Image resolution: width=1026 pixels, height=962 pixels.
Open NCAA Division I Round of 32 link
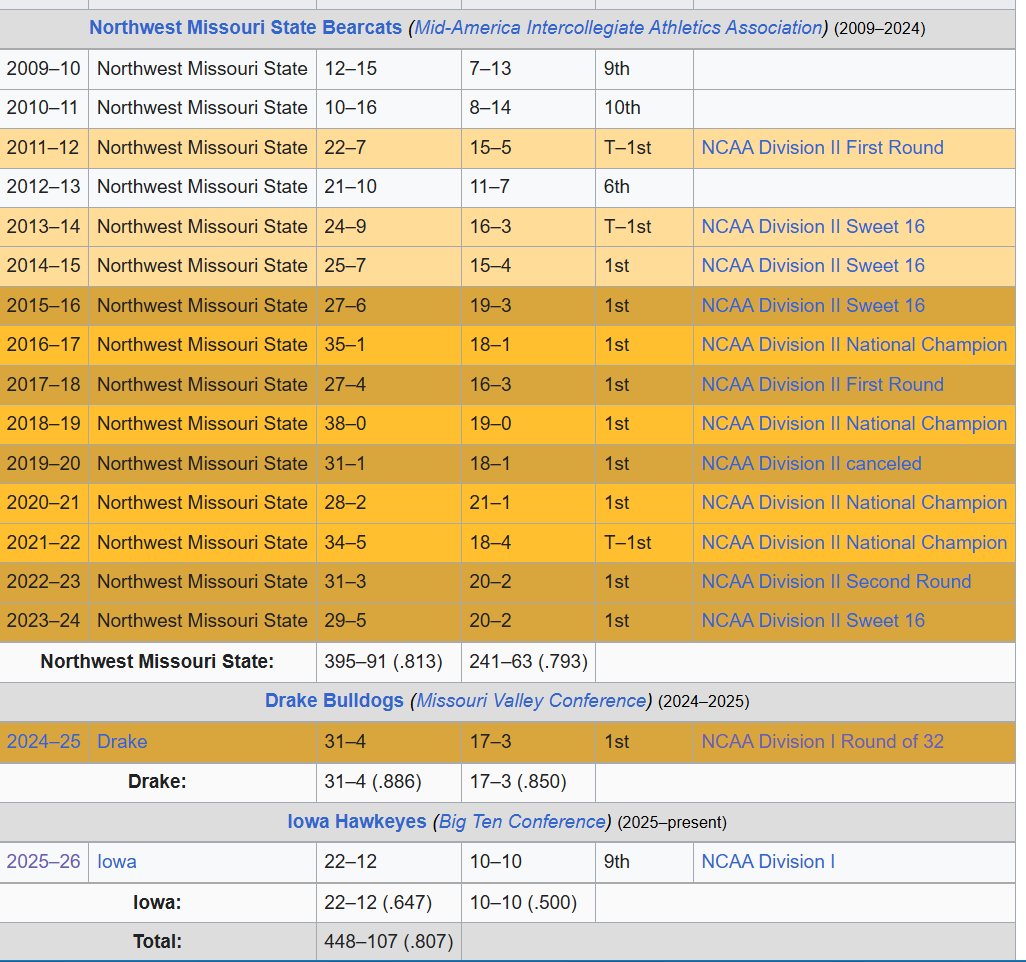823,741
